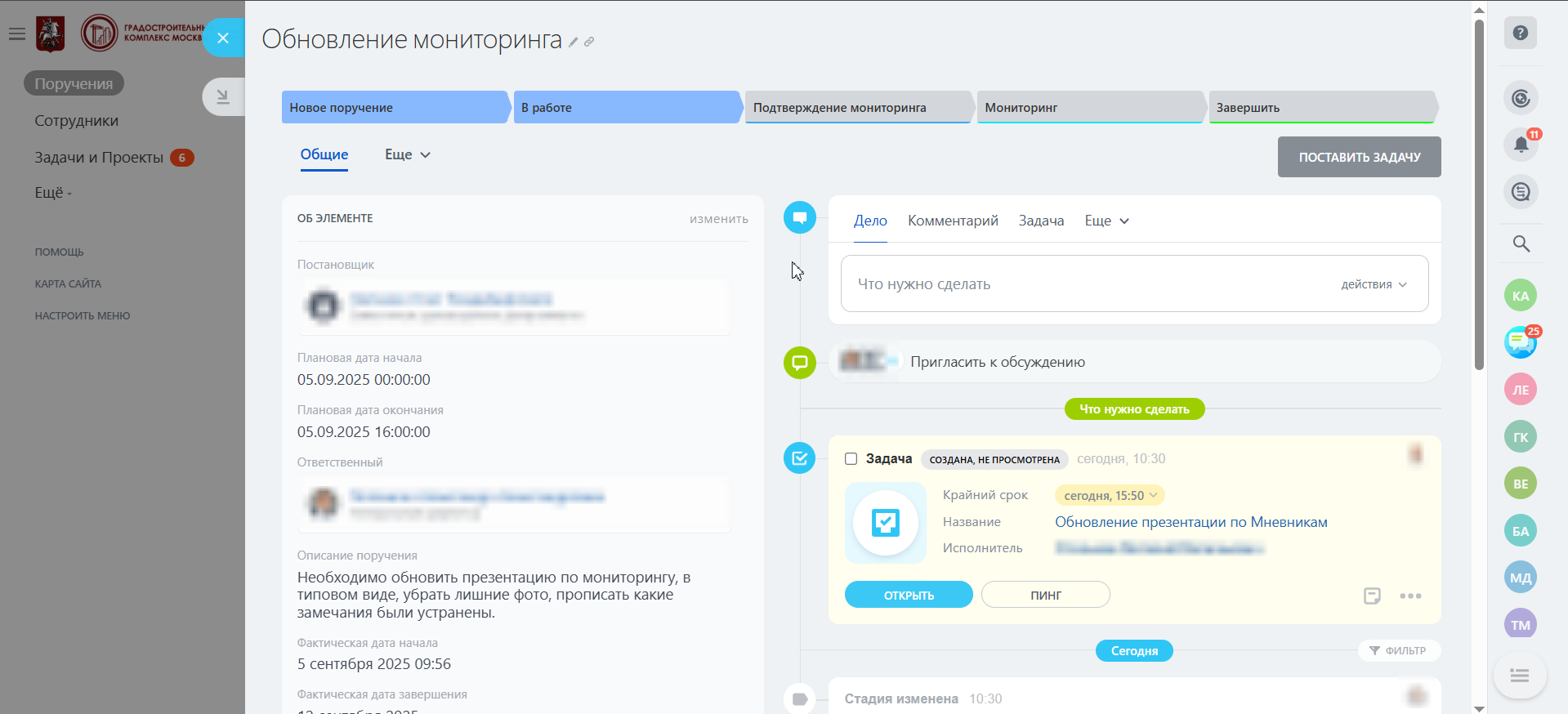Screen dimensions: 1568x714
Task: Click planned end date 05.09.2025 16:00:00
Action: [x=364, y=432]
